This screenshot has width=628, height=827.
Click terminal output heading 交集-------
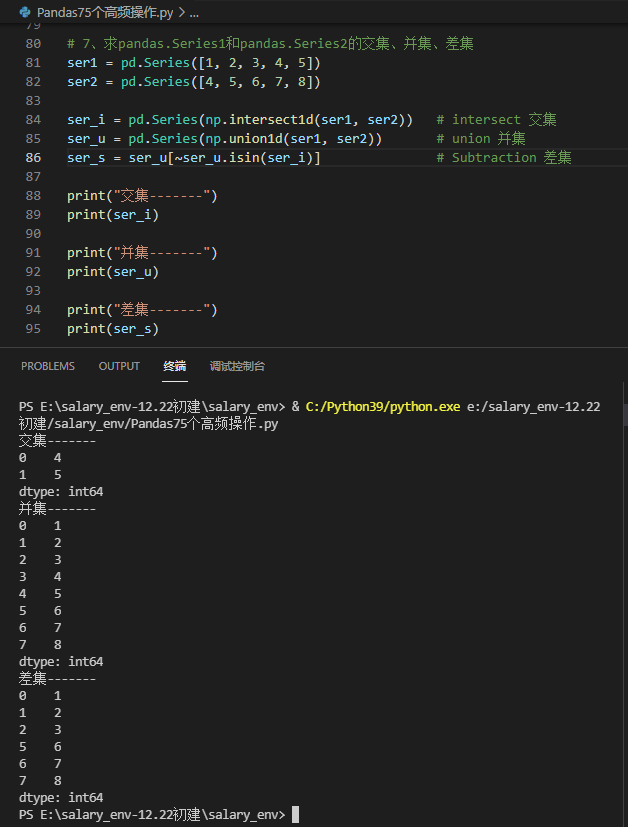(57, 440)
